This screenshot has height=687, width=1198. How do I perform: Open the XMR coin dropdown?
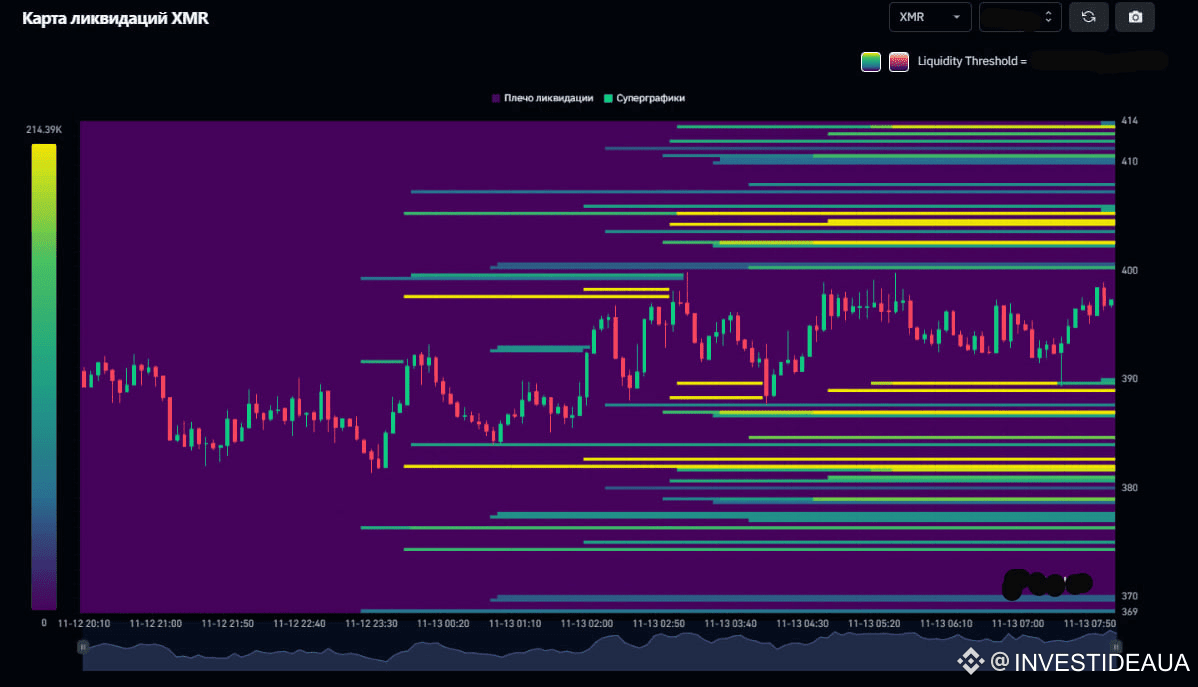point(929,17)
